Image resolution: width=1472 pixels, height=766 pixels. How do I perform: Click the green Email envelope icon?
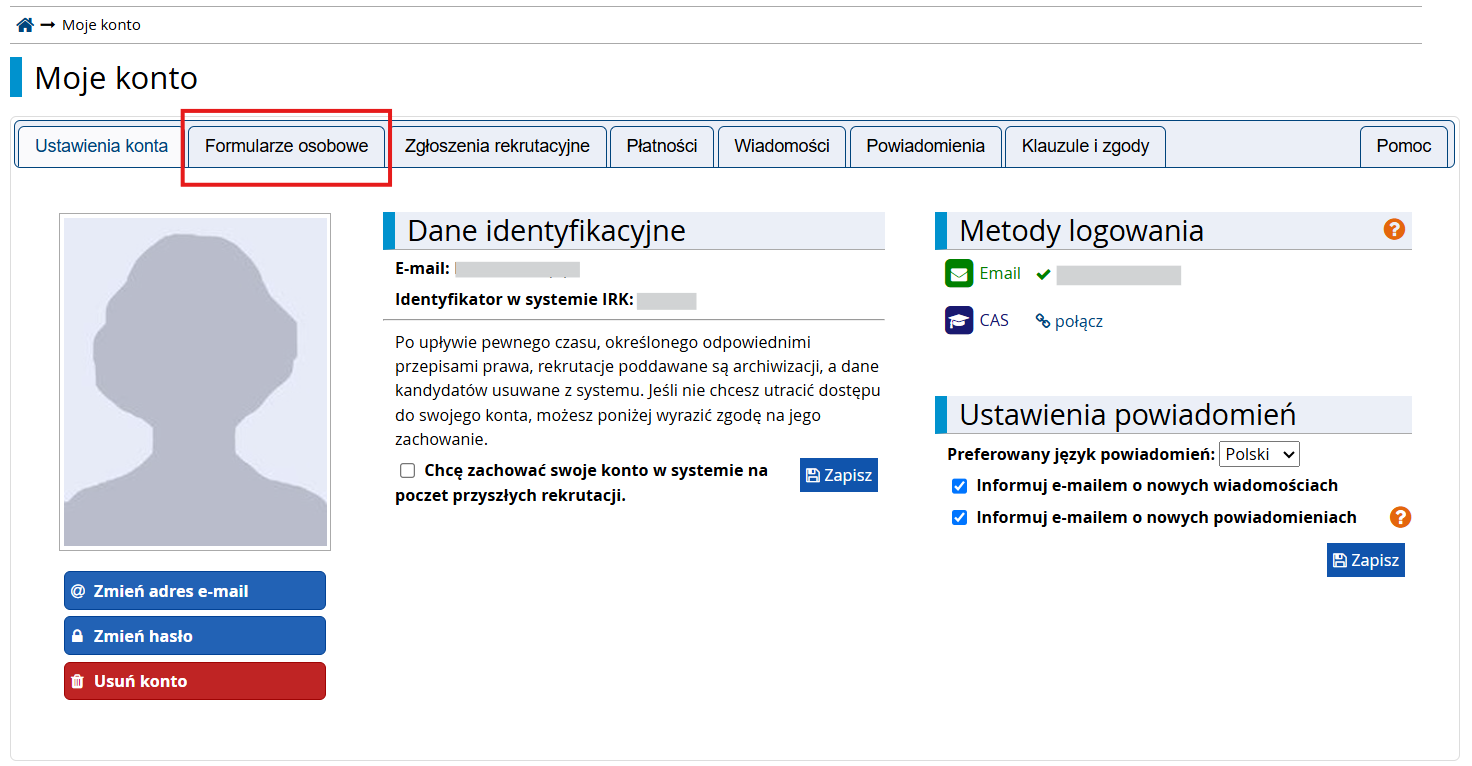[959, 273]
